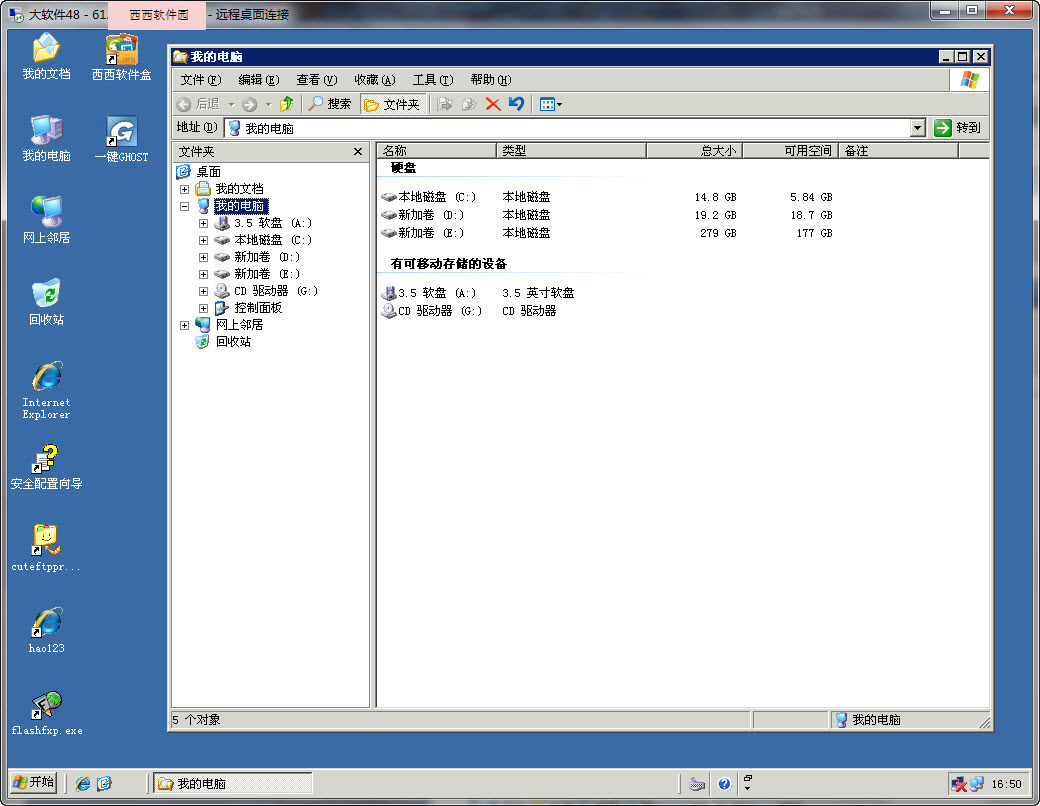
Task: Select 桌面 in the folder tree
Action: [208, 172]
